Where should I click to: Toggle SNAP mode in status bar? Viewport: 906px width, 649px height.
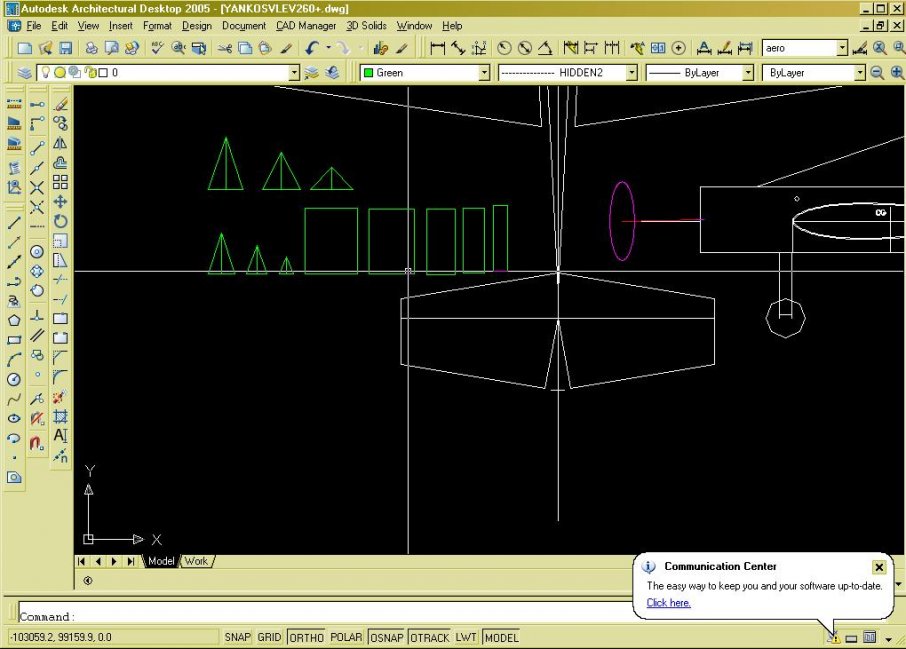pyautogui.click(x=237, y=637)
